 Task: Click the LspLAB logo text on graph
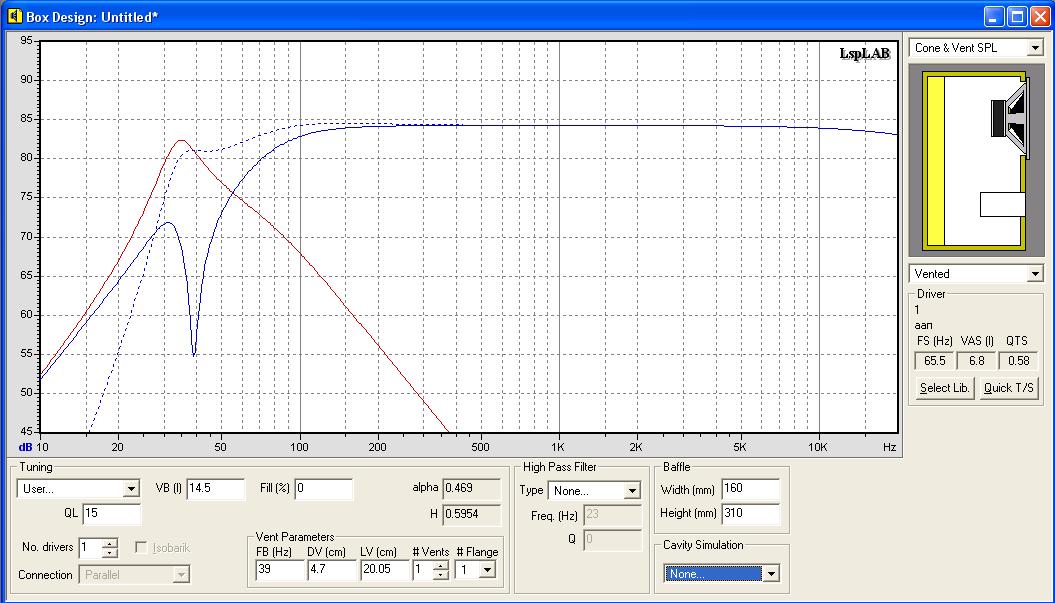(865, 54)
